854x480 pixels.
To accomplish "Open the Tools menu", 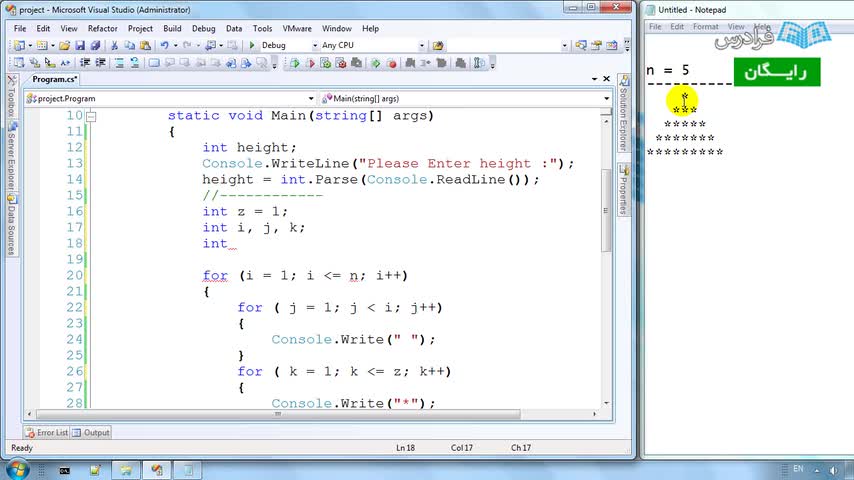I will [x=262, y=28].
